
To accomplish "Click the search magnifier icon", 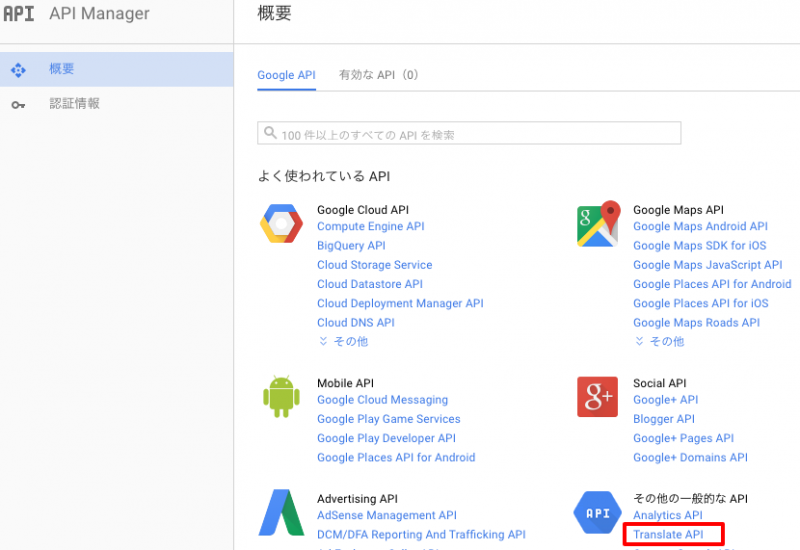I will coord(270,133).
